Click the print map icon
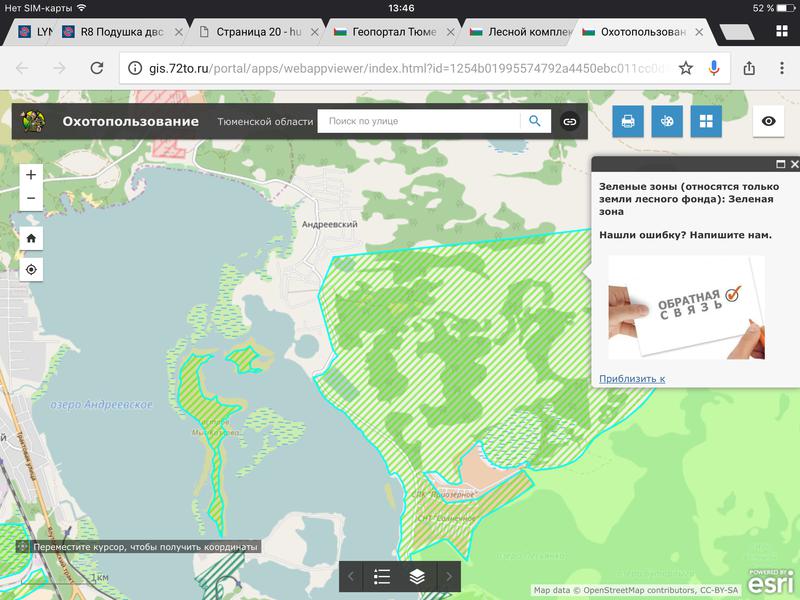 click(x=628, y=121)
